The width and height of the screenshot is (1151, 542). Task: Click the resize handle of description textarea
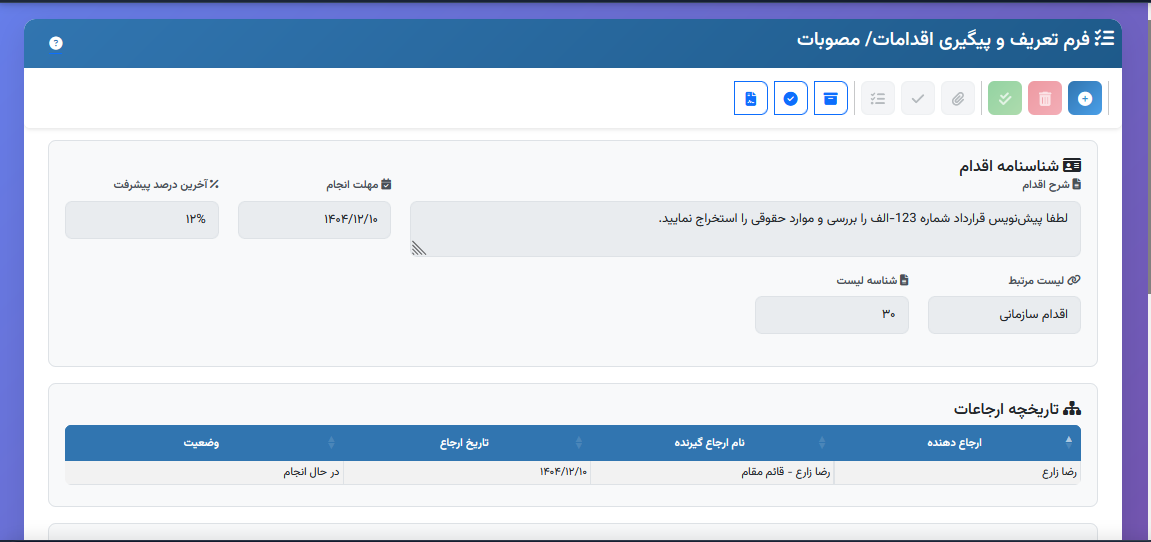coord(418,247)
